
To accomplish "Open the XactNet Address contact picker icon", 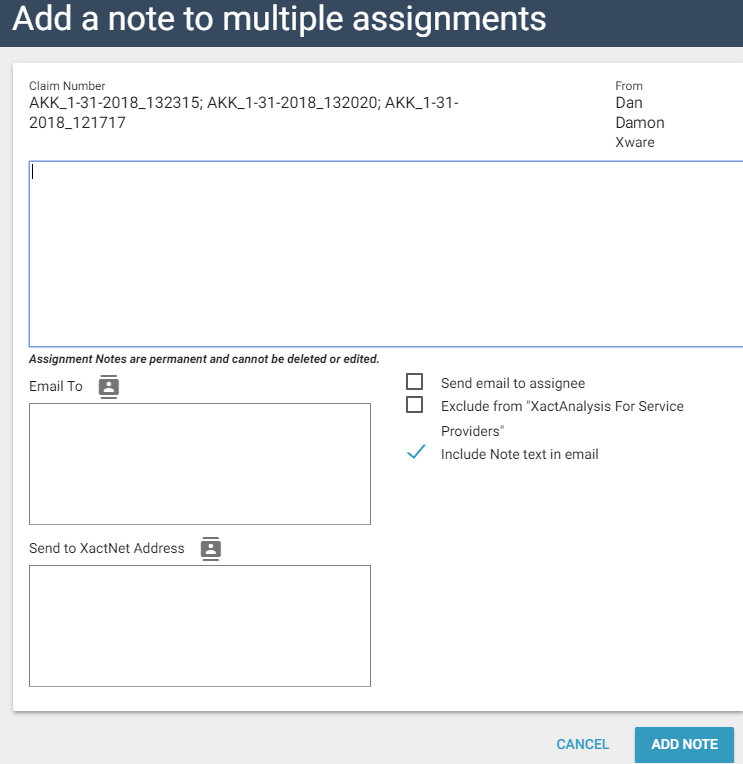I will [x=210, y=548].
